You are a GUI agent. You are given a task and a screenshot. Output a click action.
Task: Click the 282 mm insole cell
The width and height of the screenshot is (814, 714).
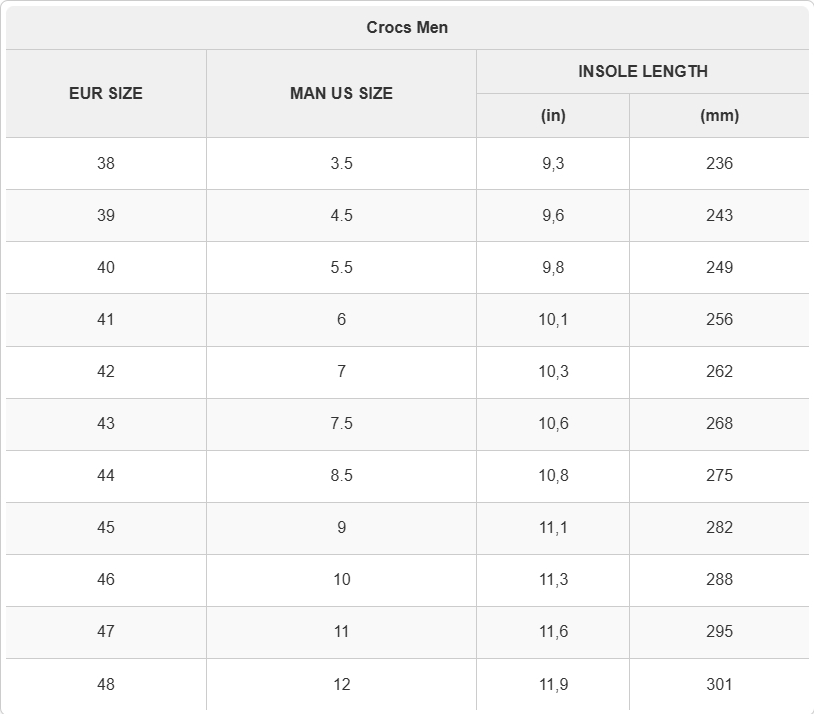coord(719,528)
